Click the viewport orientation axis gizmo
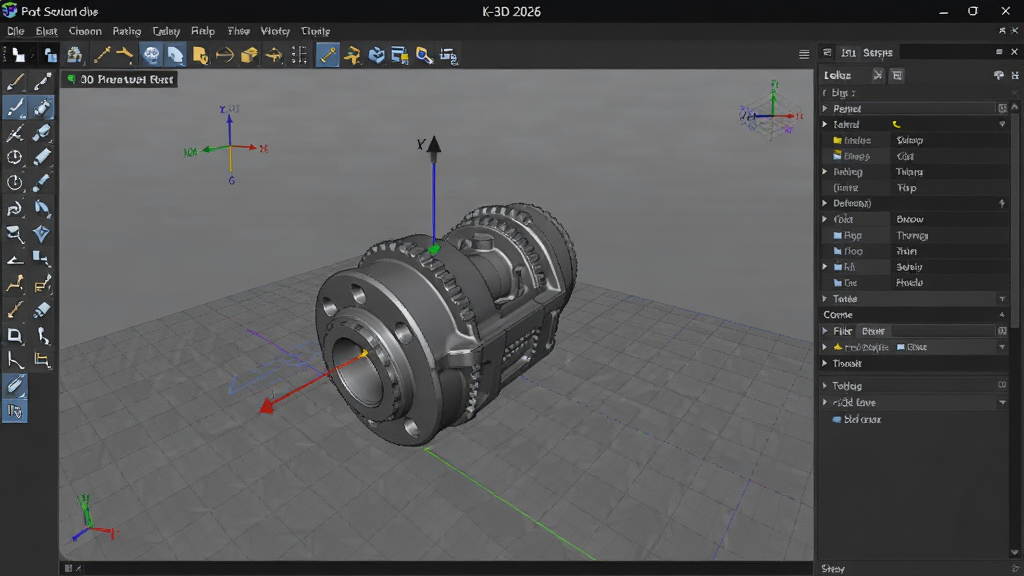 coord(772,113)
